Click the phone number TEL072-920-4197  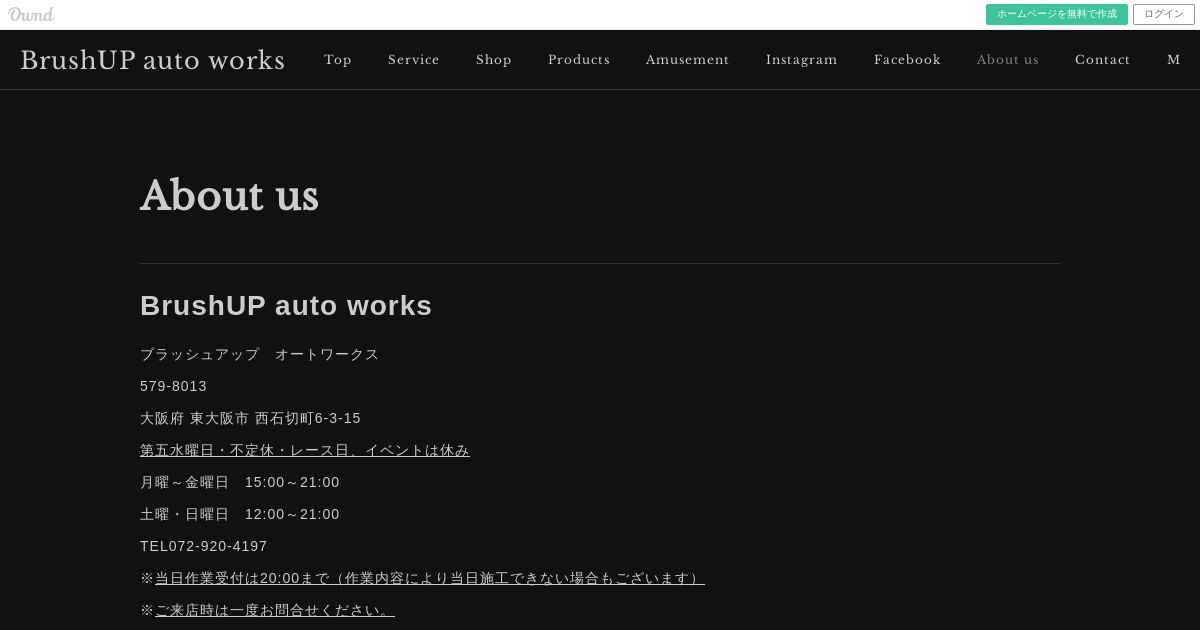coord(204,546)
